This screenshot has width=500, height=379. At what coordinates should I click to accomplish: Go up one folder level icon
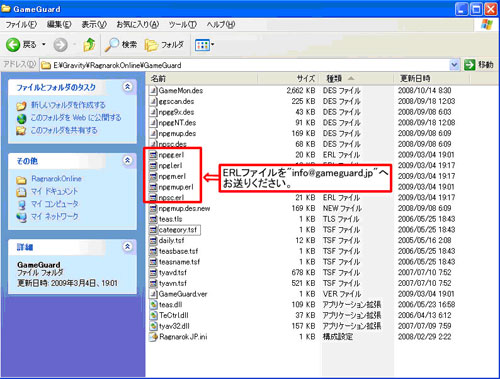click(89, 44)
